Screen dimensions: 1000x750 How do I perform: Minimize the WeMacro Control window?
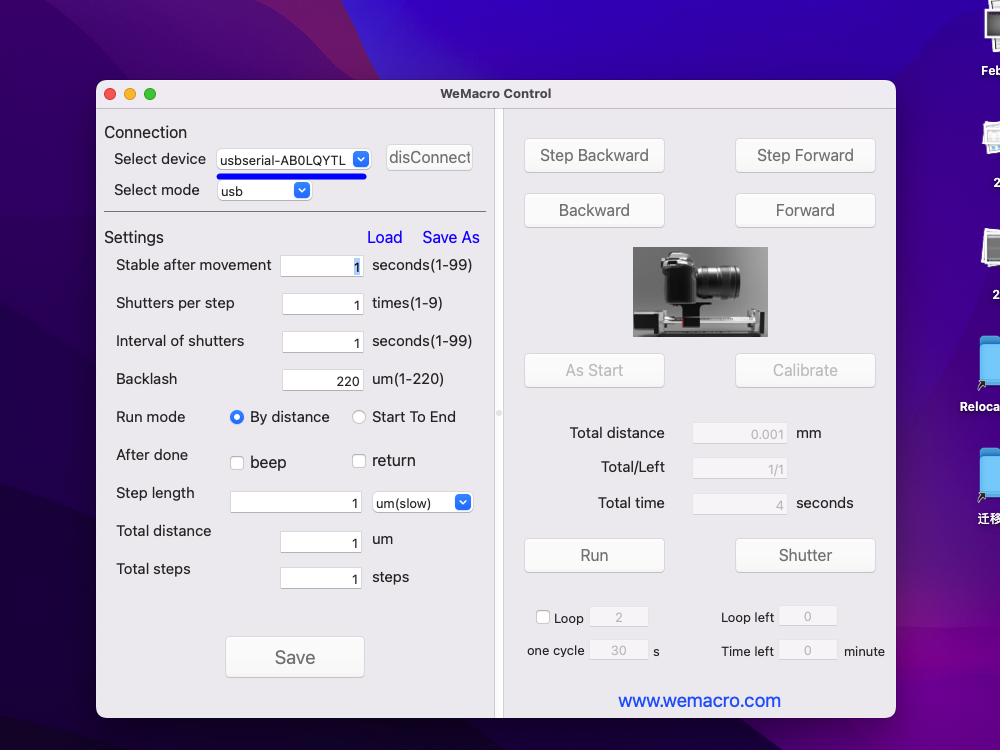click(x=130, y=94)
